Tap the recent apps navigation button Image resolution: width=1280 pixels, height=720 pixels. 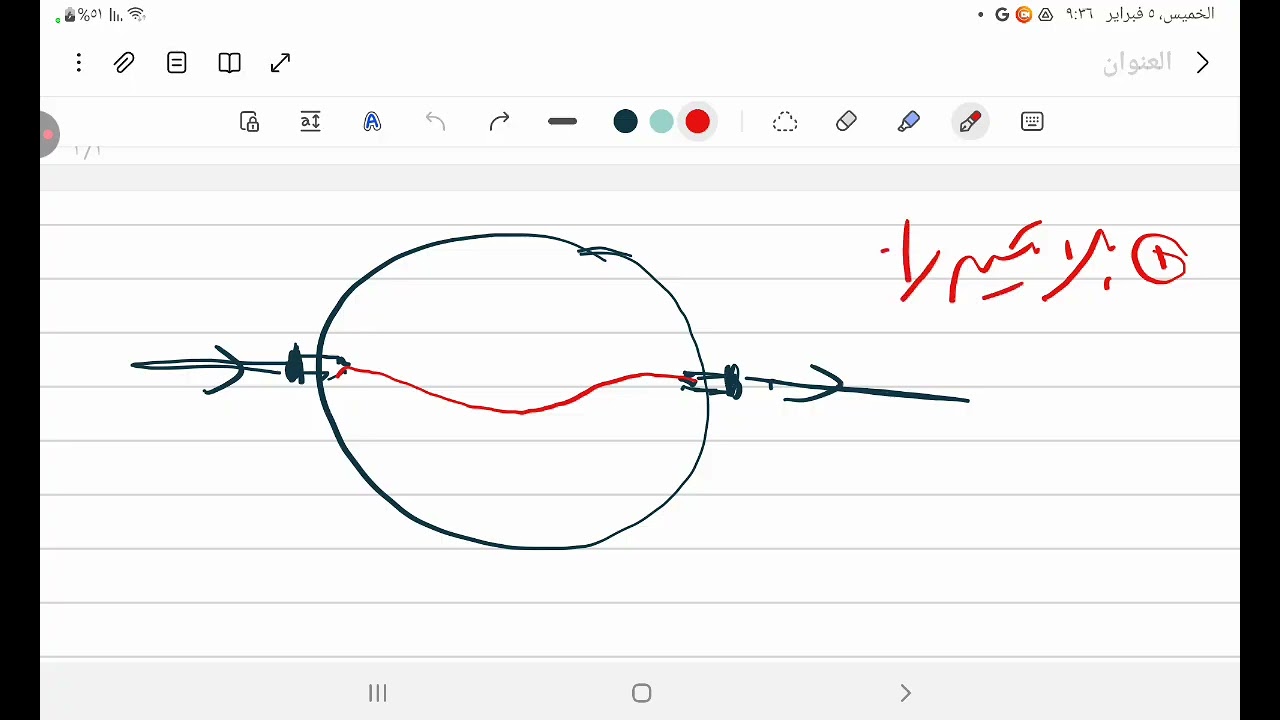point(377,693)
